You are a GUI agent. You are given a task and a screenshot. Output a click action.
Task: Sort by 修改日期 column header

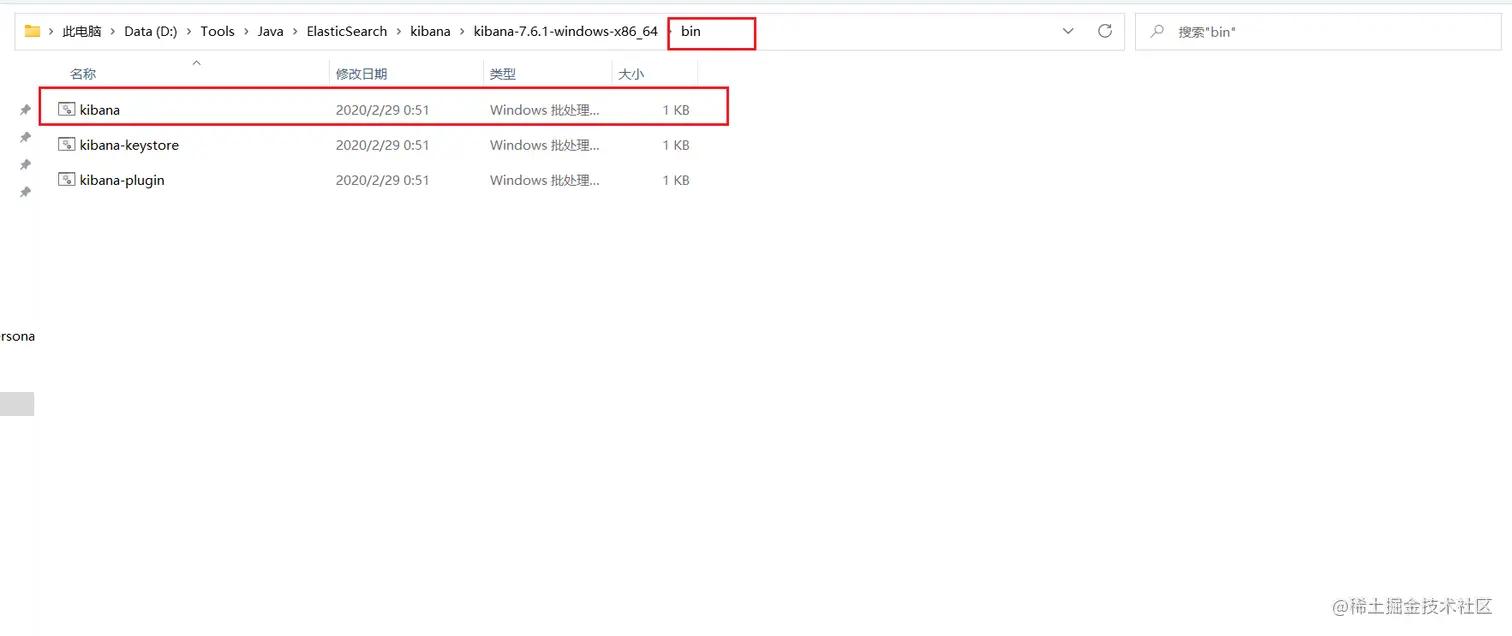pyautogui.click(x=361, y=74)
